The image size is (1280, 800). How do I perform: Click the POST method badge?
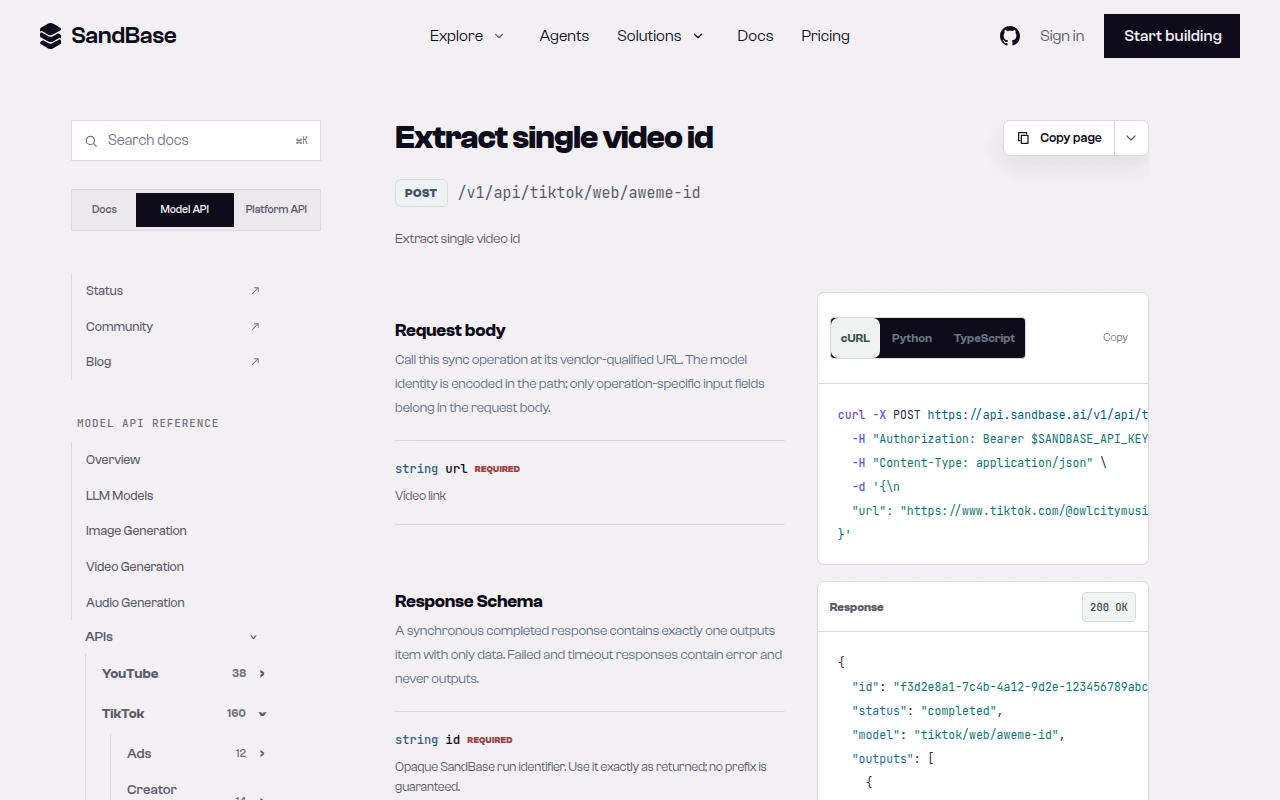pyautogui.click(x=421, y=193)
